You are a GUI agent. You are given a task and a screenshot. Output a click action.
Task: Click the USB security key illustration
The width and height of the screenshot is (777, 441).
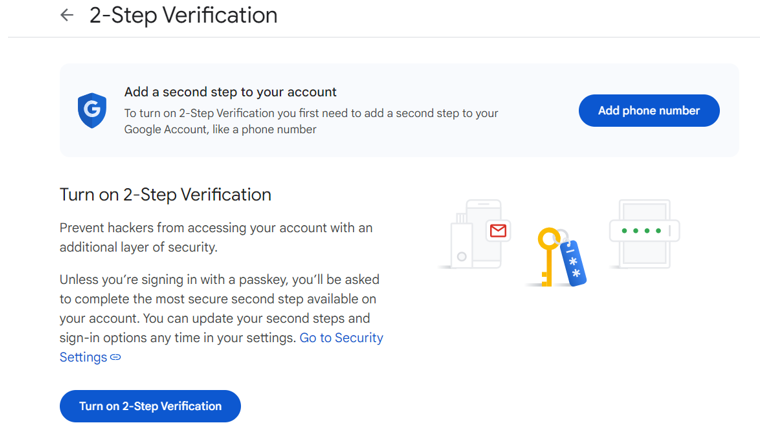pyautogui.click(x=461, y=241)
